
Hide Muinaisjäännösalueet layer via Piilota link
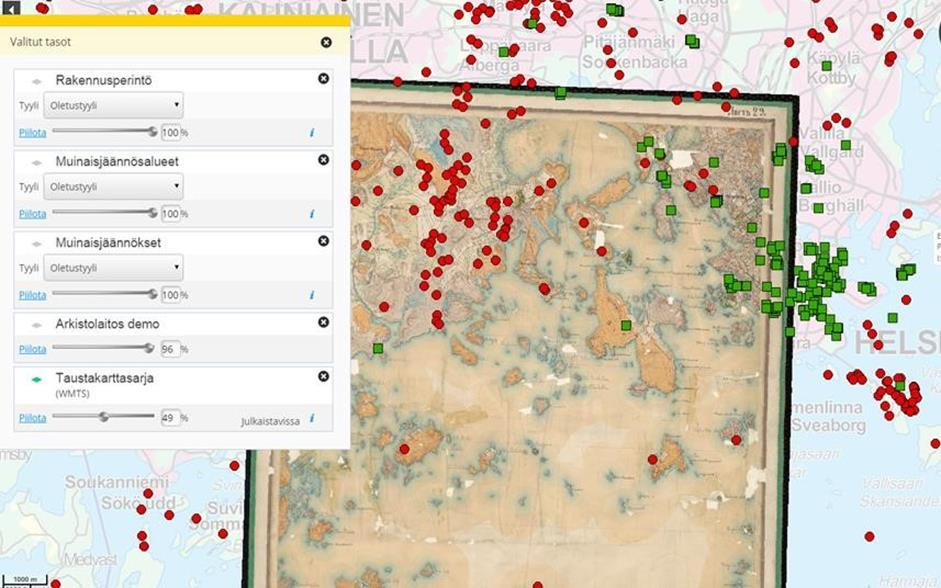[x=32, y=214]
